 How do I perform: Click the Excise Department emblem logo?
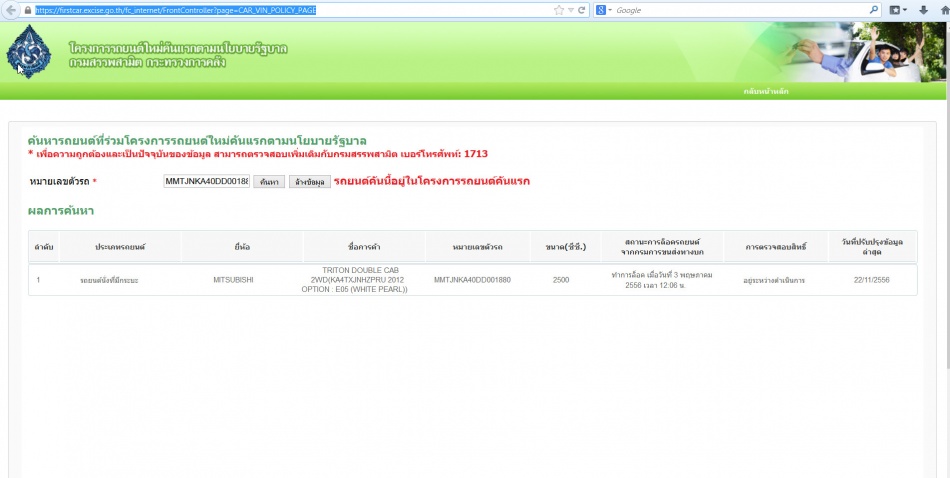coord(28,52)
